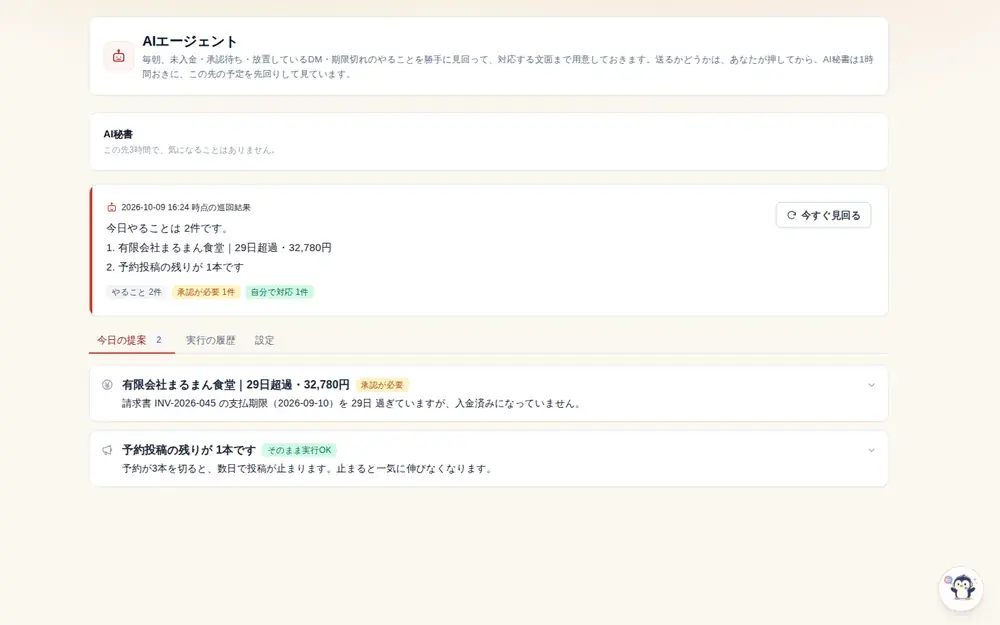Click the そのまま実行OK tag on 予約投稿 card

tap(299, 450)
